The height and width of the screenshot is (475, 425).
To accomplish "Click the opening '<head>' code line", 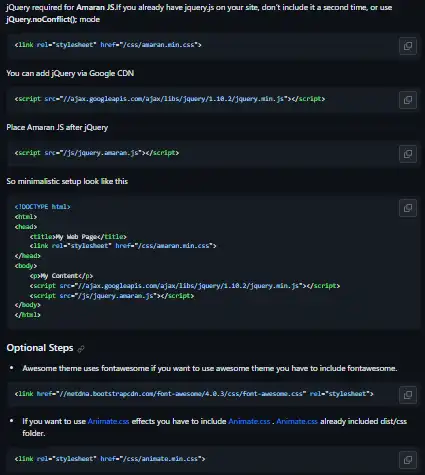I will click(x=26, y=227).
